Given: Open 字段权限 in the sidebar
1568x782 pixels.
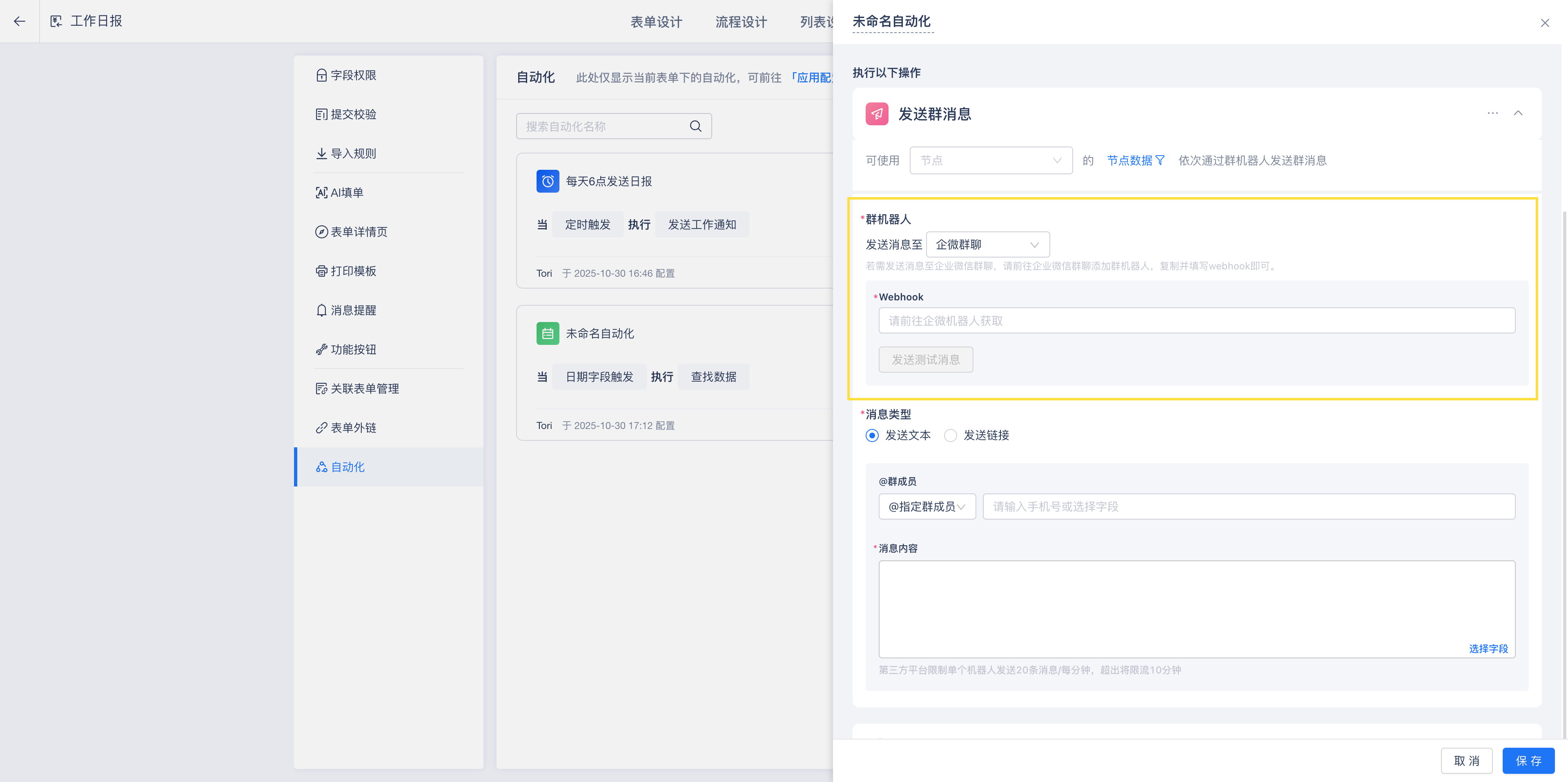Looking at the screenshot, I should tap(388, 75).
